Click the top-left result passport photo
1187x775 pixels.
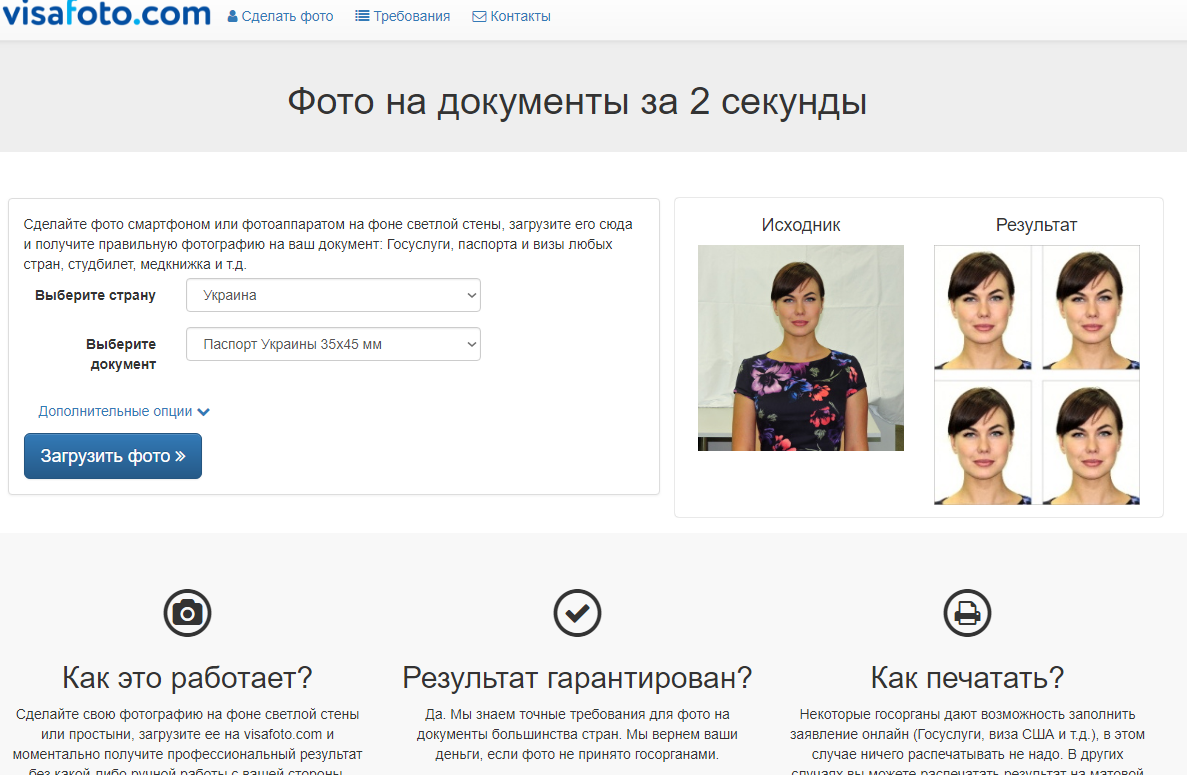pyautogui.click(x=983, y=308)
